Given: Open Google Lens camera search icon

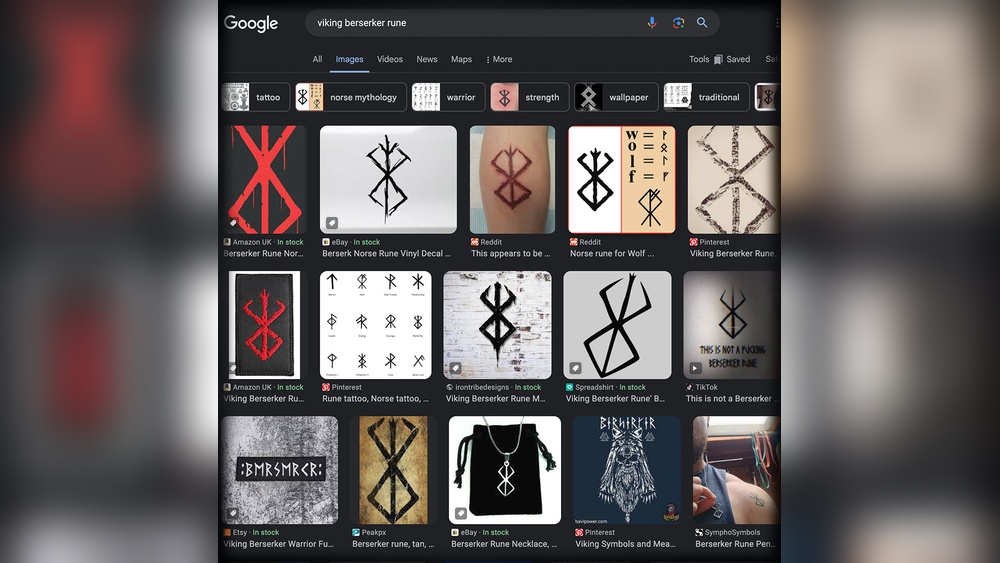Looking at the screenshot, I should pos(678,22).
